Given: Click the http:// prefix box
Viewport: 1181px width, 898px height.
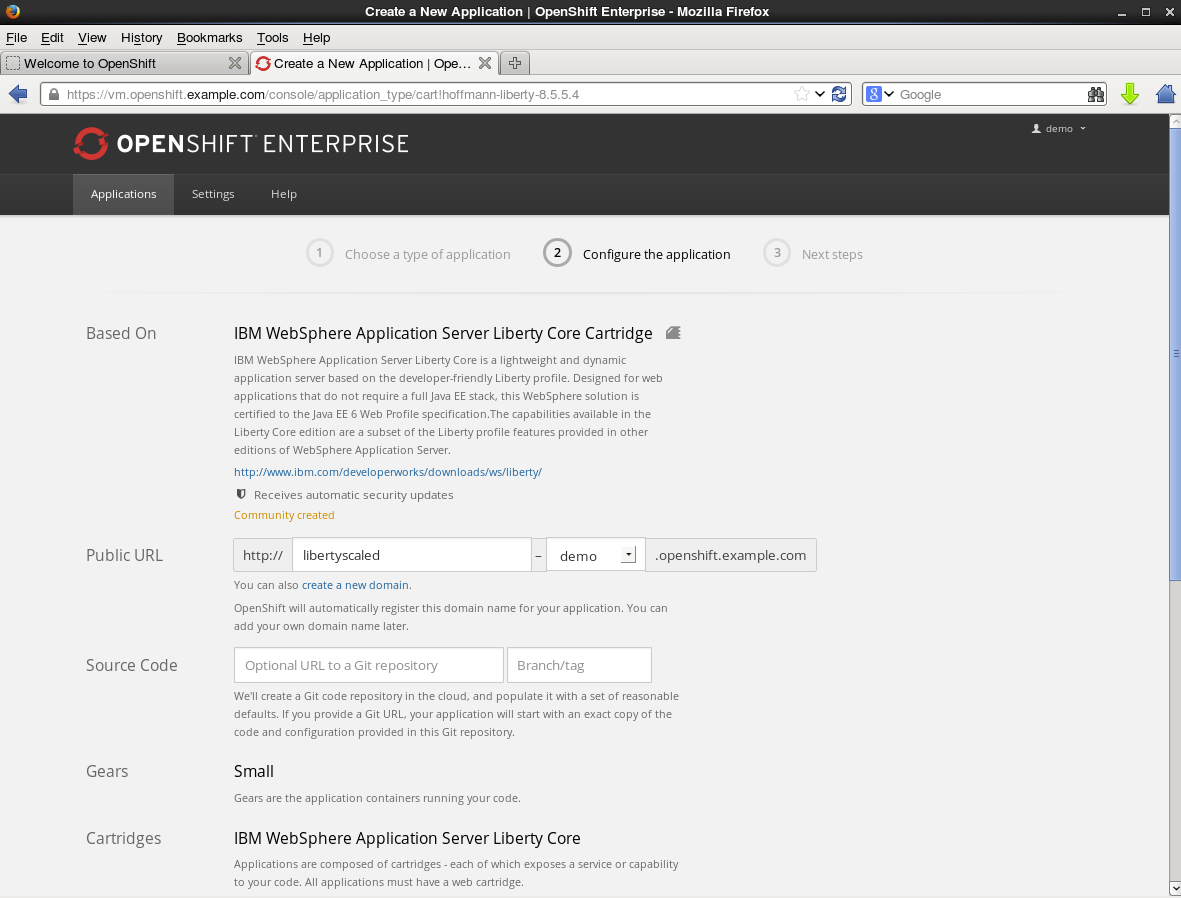Looking at the screenshot, I should pyautogui.click(x=263, y=555).
